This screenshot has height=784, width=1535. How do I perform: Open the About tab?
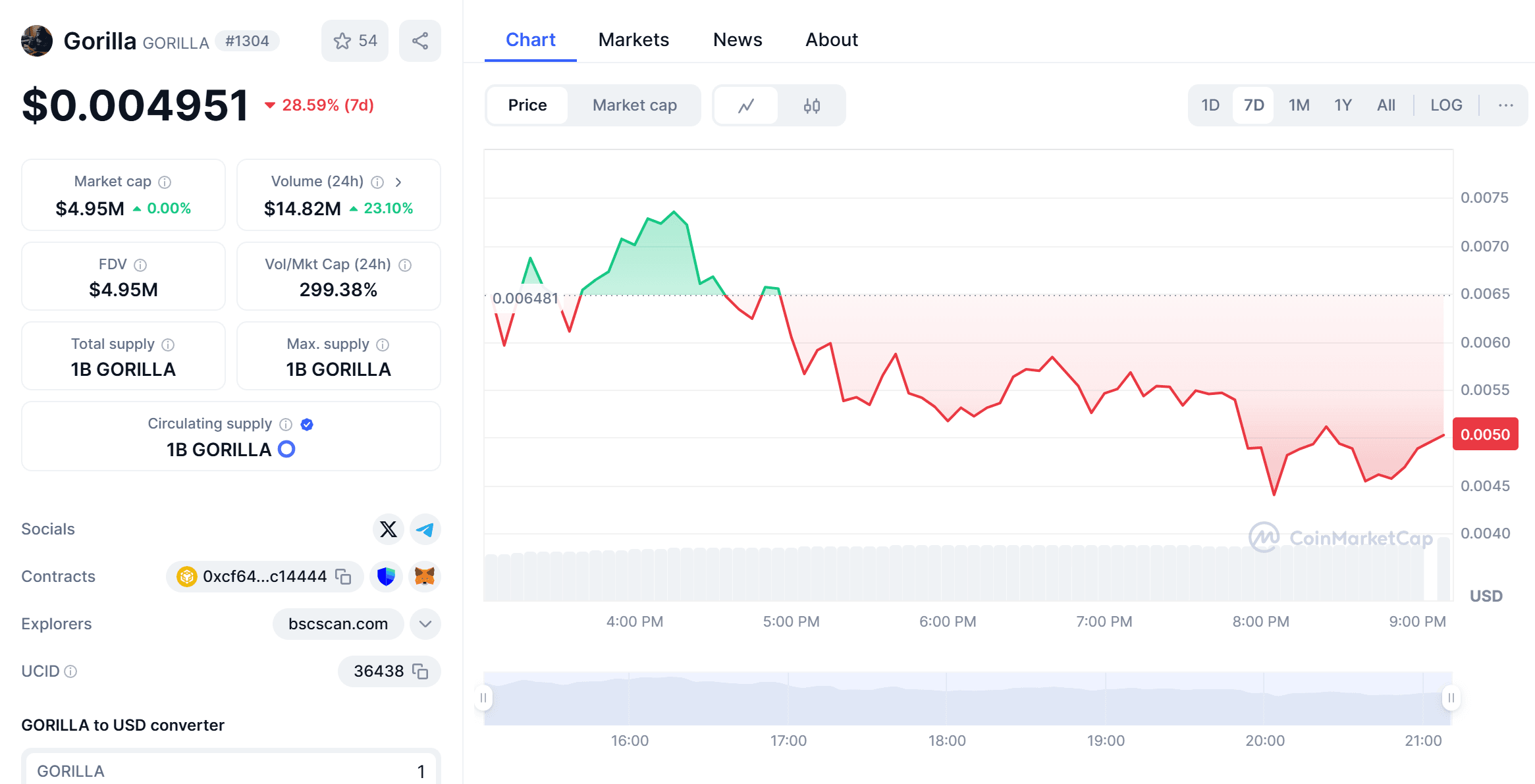(x=832, y=39)
